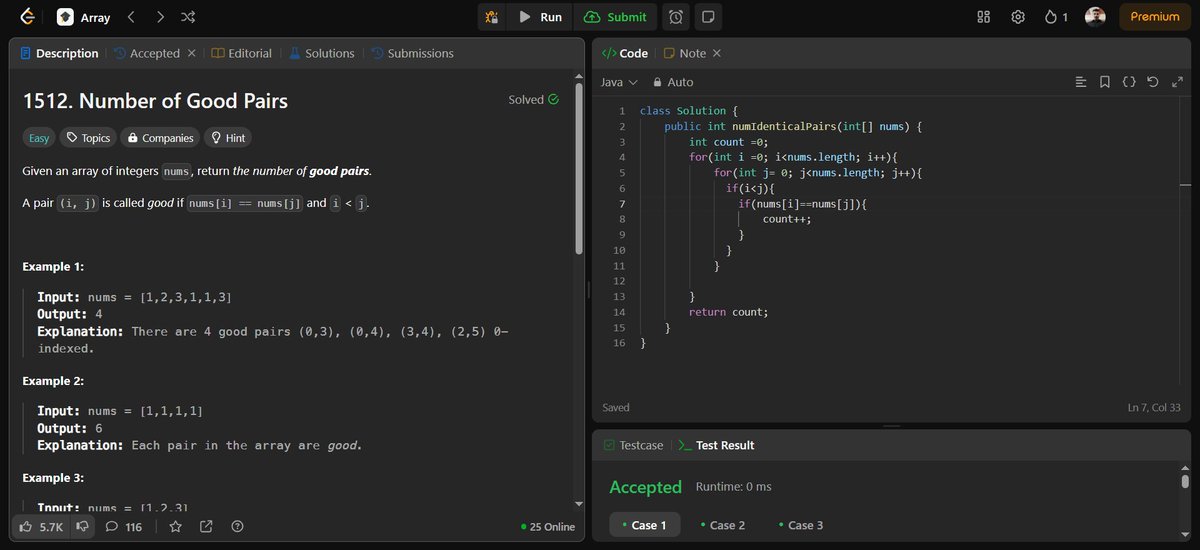Image resolution: width=1200 pixels, height=550 pixels.
Task: Switch to the Submissions tab
Action: pyautogui.click(x=411, y=53)
